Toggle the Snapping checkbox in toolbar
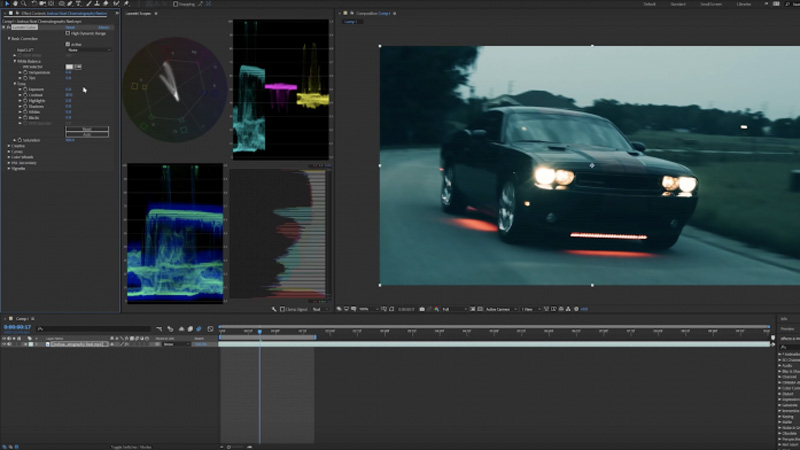800x450 pixels. [x=175, y=4]
